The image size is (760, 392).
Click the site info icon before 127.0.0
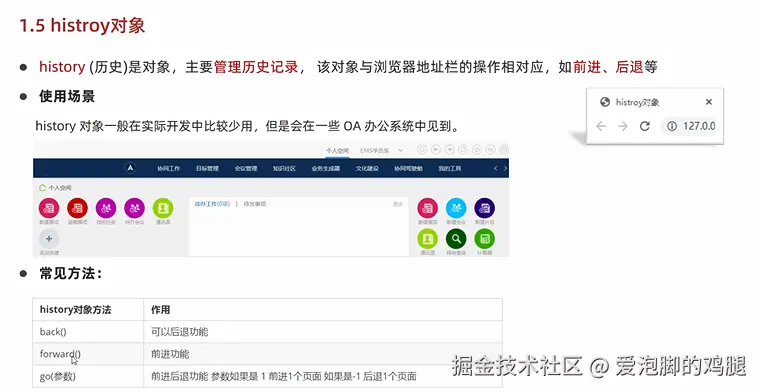coord(672,126)
